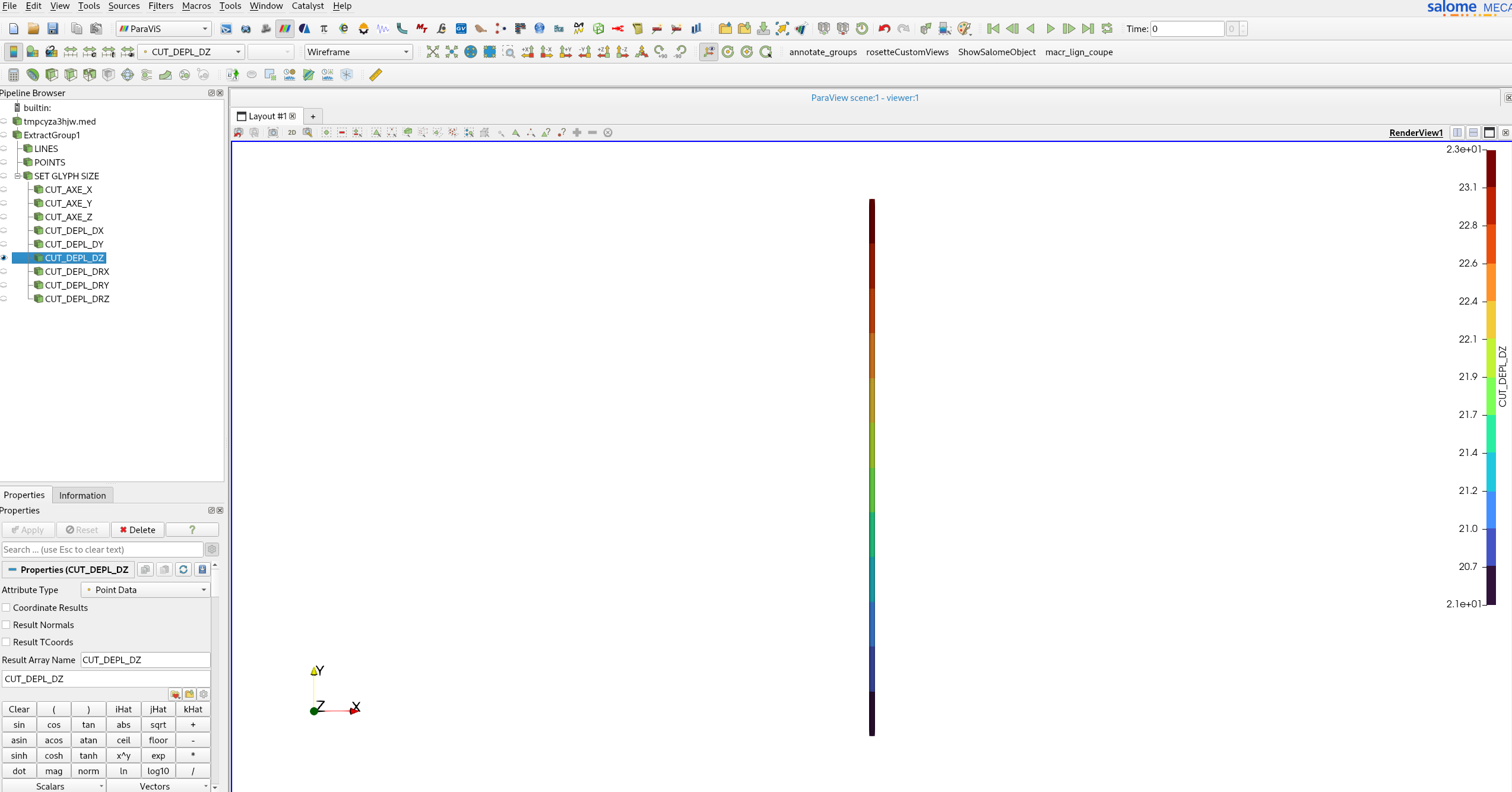Split RenderView horizontally
The image size is (1512, 792).
pyautogui.click(x=1457, y=132)
